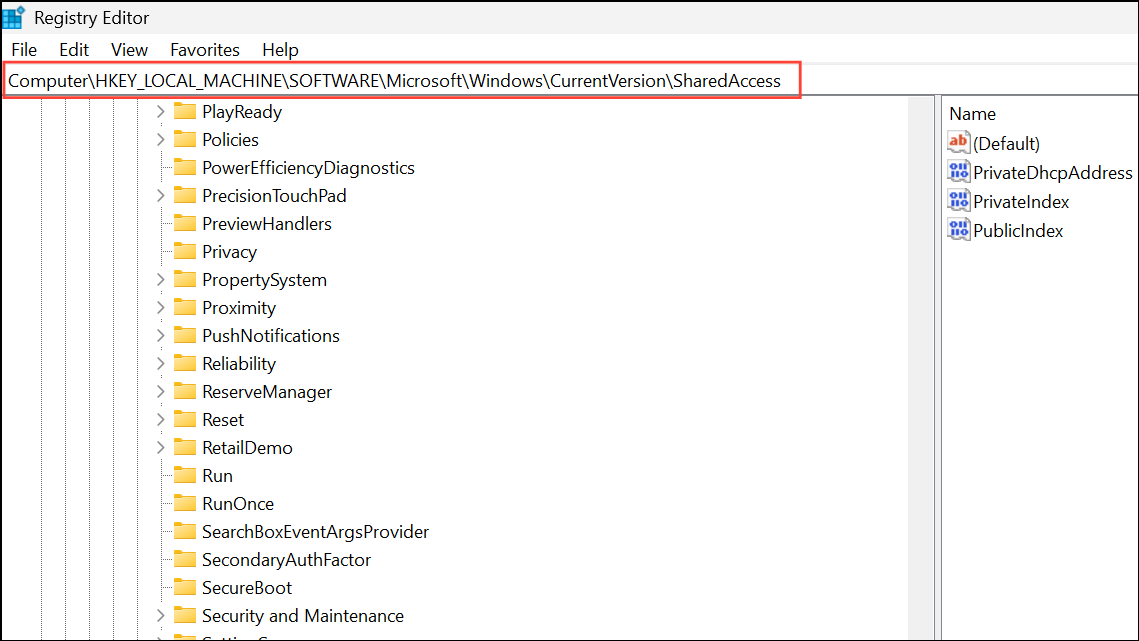Click the SearchBoxEventArgsProvider folder icon
Screen dimensions: 1139x641
[x=185, y=531]
